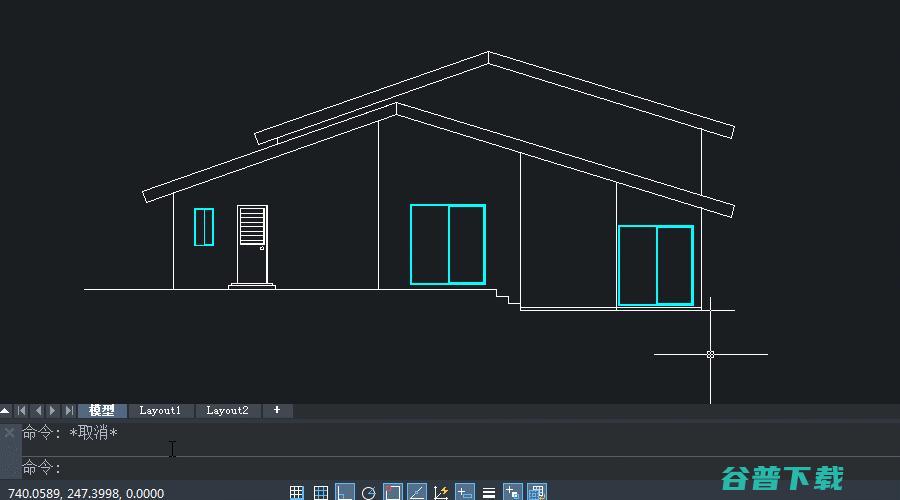Expand the layout tabs list triangle
Screen dimensions: 900x500
(x=5, y=410)
